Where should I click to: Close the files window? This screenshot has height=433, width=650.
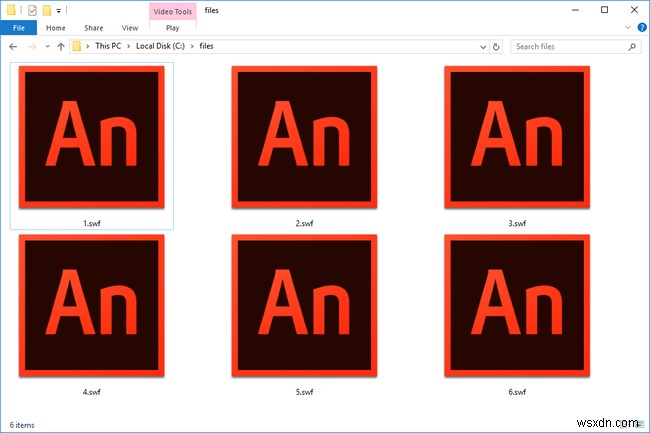point(634,10)
